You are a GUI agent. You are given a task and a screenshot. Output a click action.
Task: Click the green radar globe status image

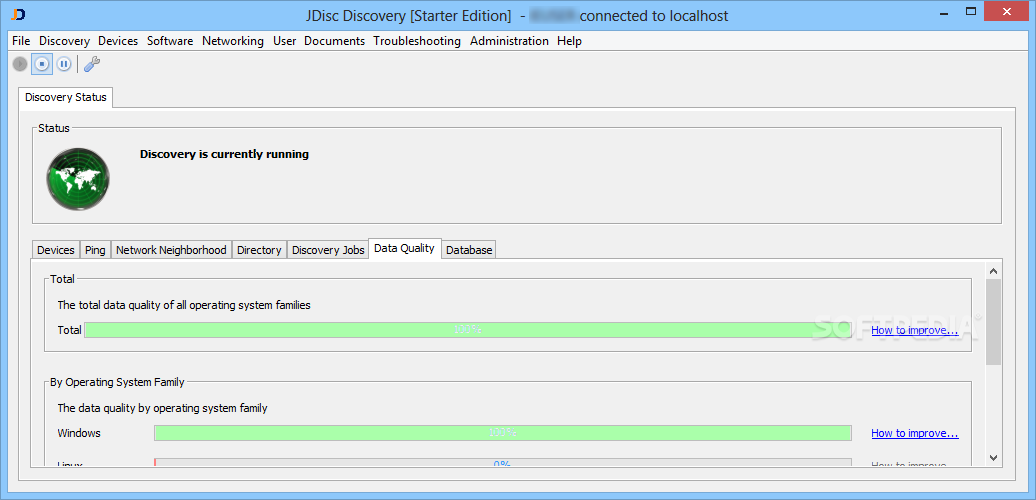(78, 180)
